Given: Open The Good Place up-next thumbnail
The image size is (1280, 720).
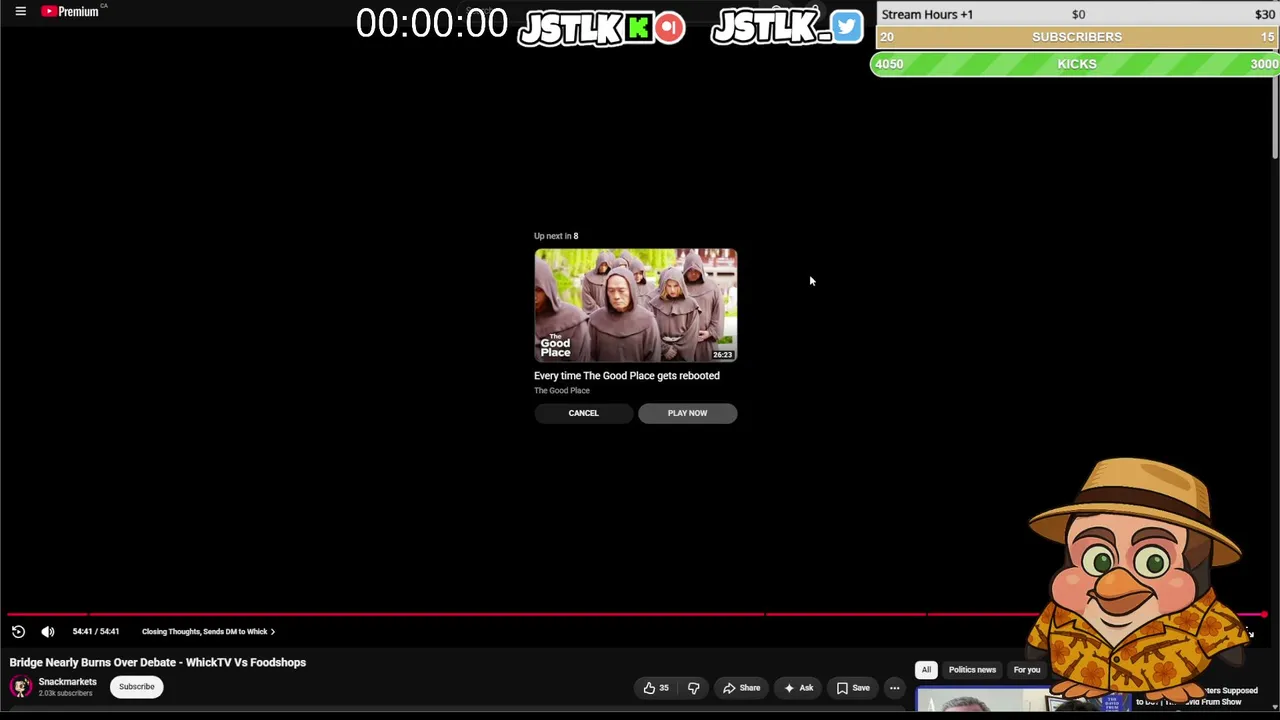Looking at the screenshot, I should 635,305.
